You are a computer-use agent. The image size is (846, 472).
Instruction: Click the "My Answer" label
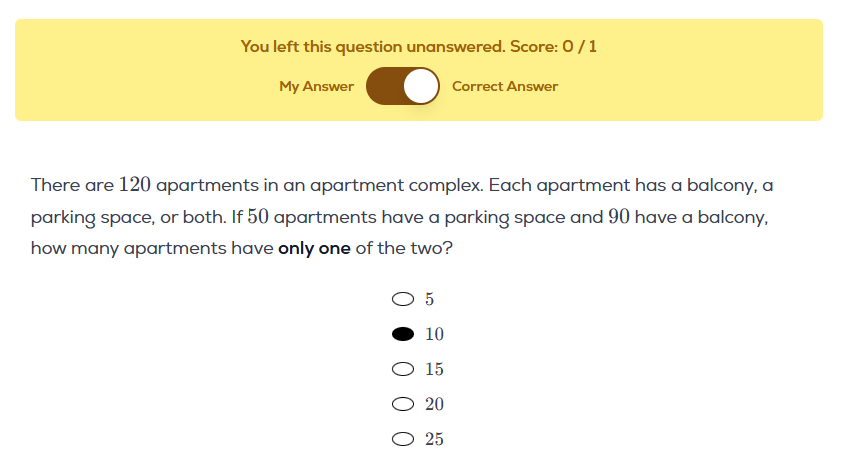coord(316,87)
